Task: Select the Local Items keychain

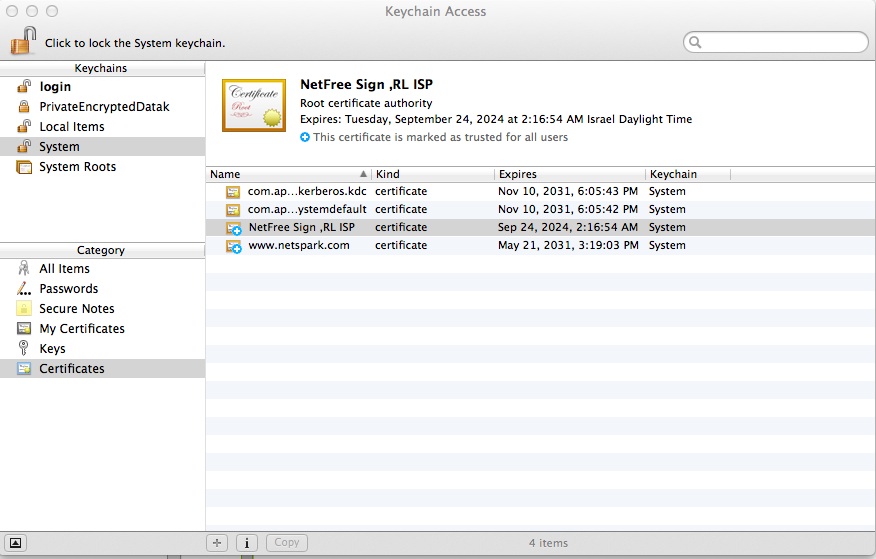Action: (102, 127)
